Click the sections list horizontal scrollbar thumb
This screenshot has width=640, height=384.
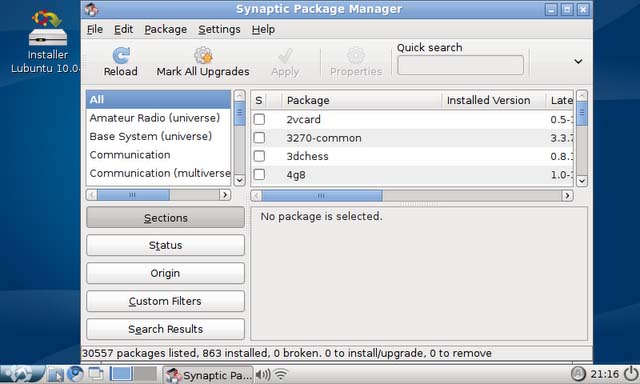click(x=133, y=195)
